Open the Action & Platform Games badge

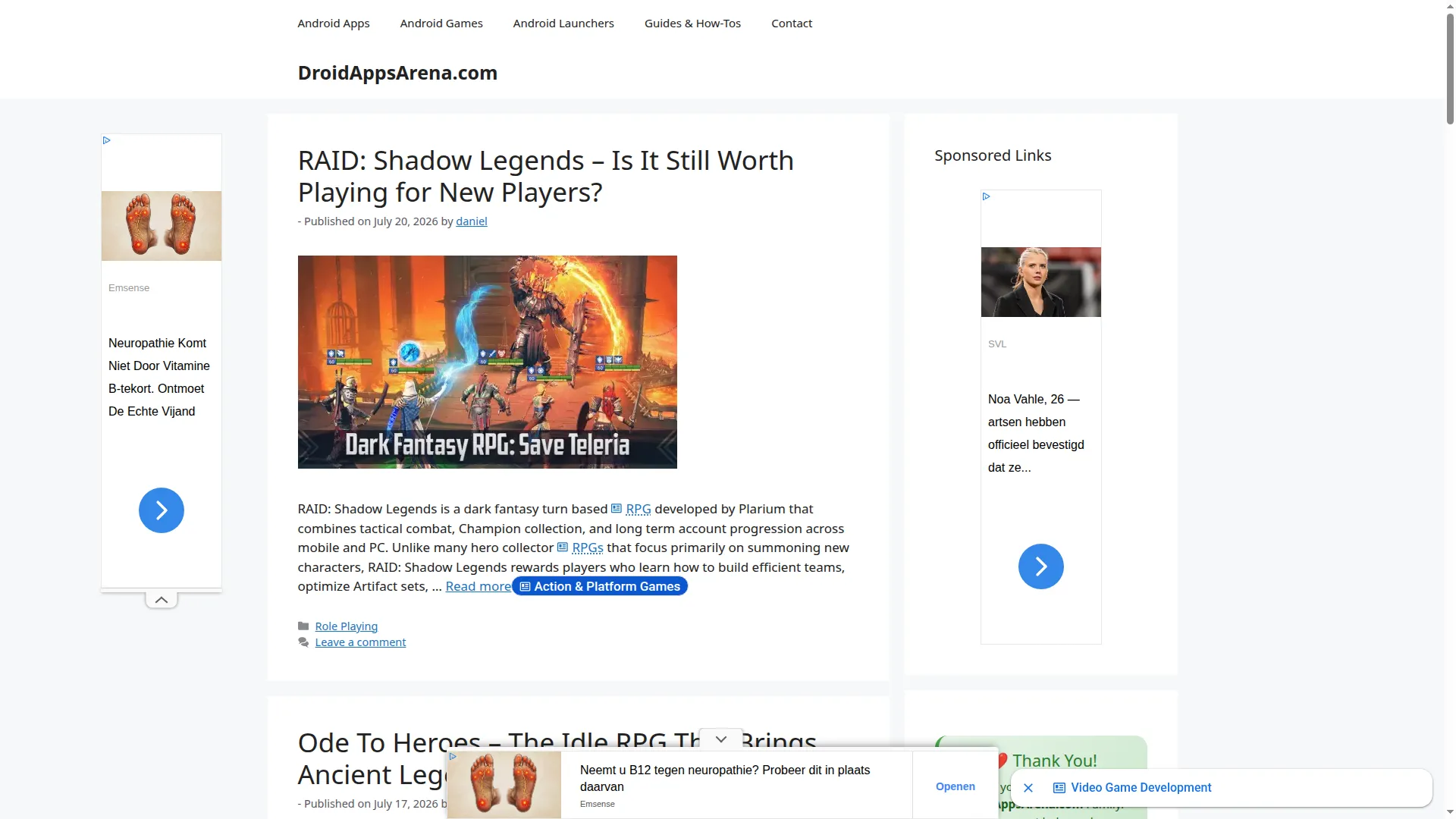coord(599,586)
